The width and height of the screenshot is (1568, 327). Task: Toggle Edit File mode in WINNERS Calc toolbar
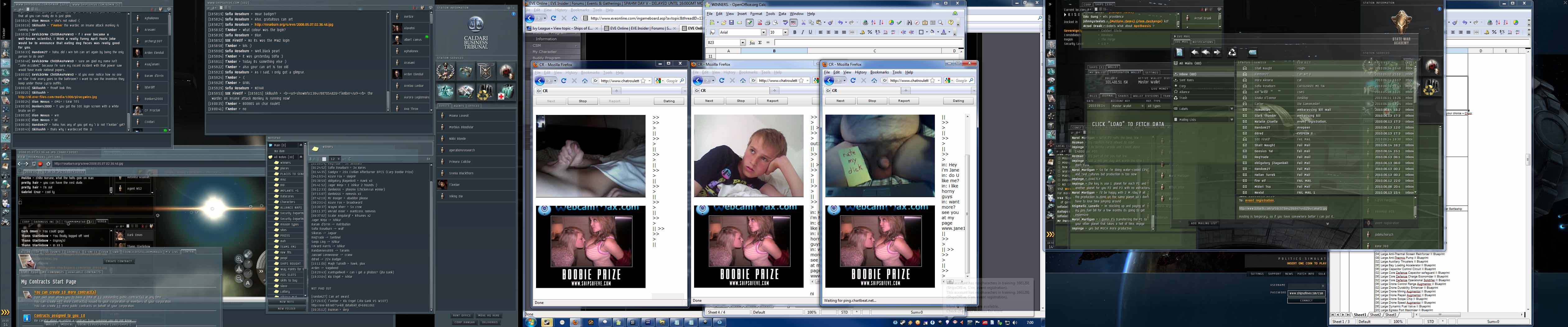pyautogui.click(x=750, y=22)
